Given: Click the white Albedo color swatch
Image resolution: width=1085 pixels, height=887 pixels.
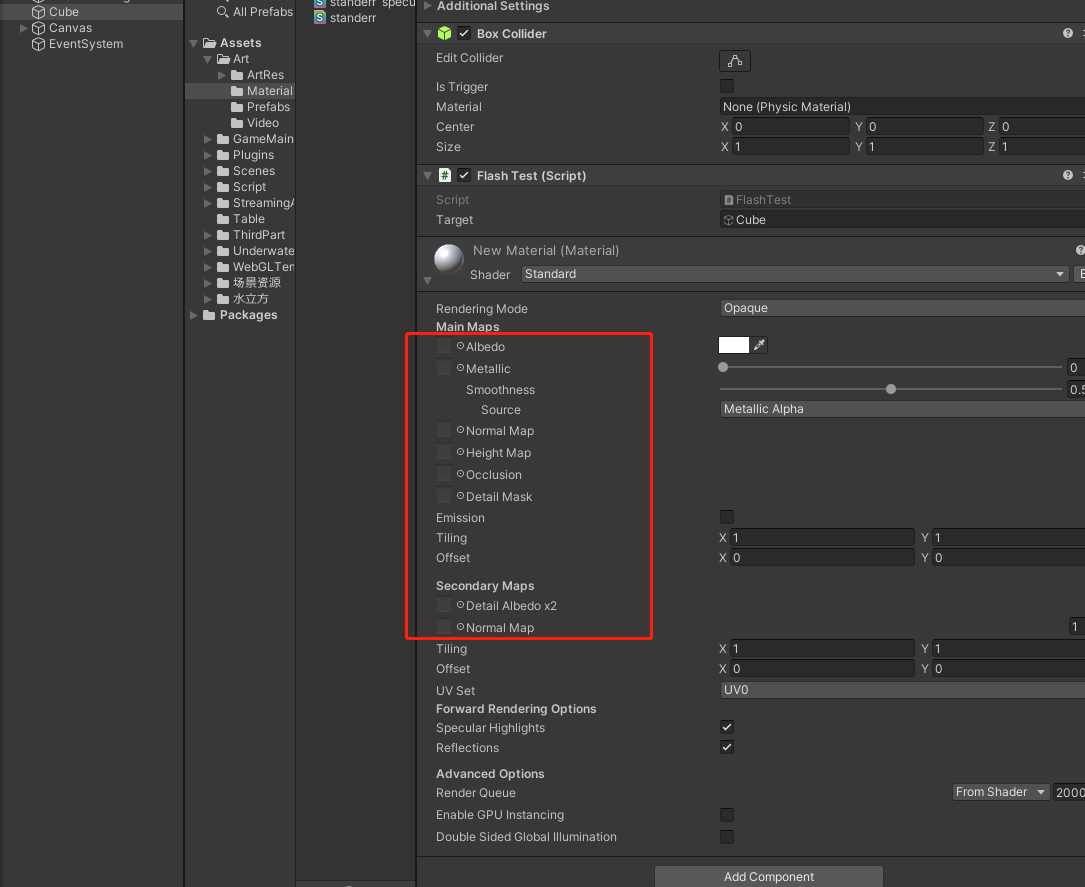Looking at the screenshot, I should 734,345.
